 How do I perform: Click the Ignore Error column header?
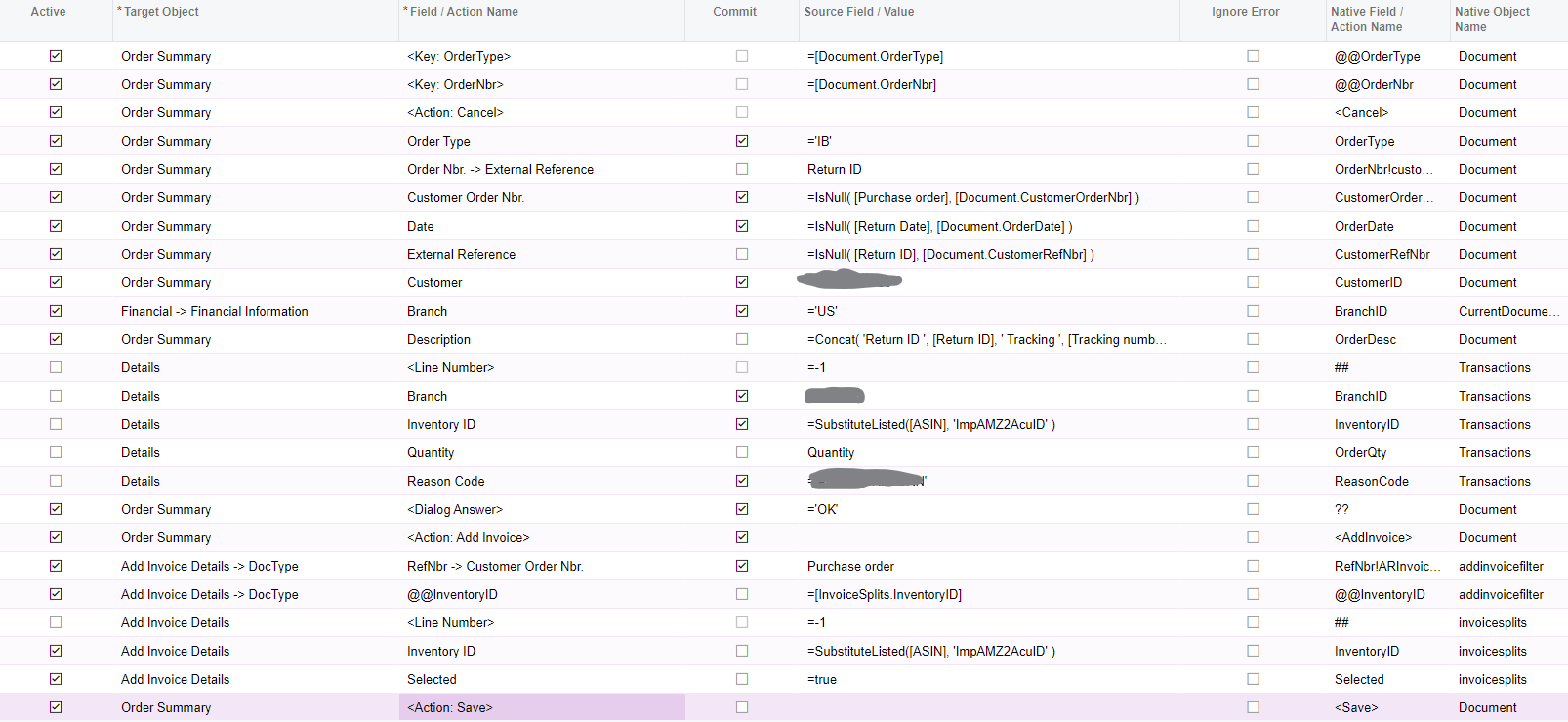coord(1245,12)
